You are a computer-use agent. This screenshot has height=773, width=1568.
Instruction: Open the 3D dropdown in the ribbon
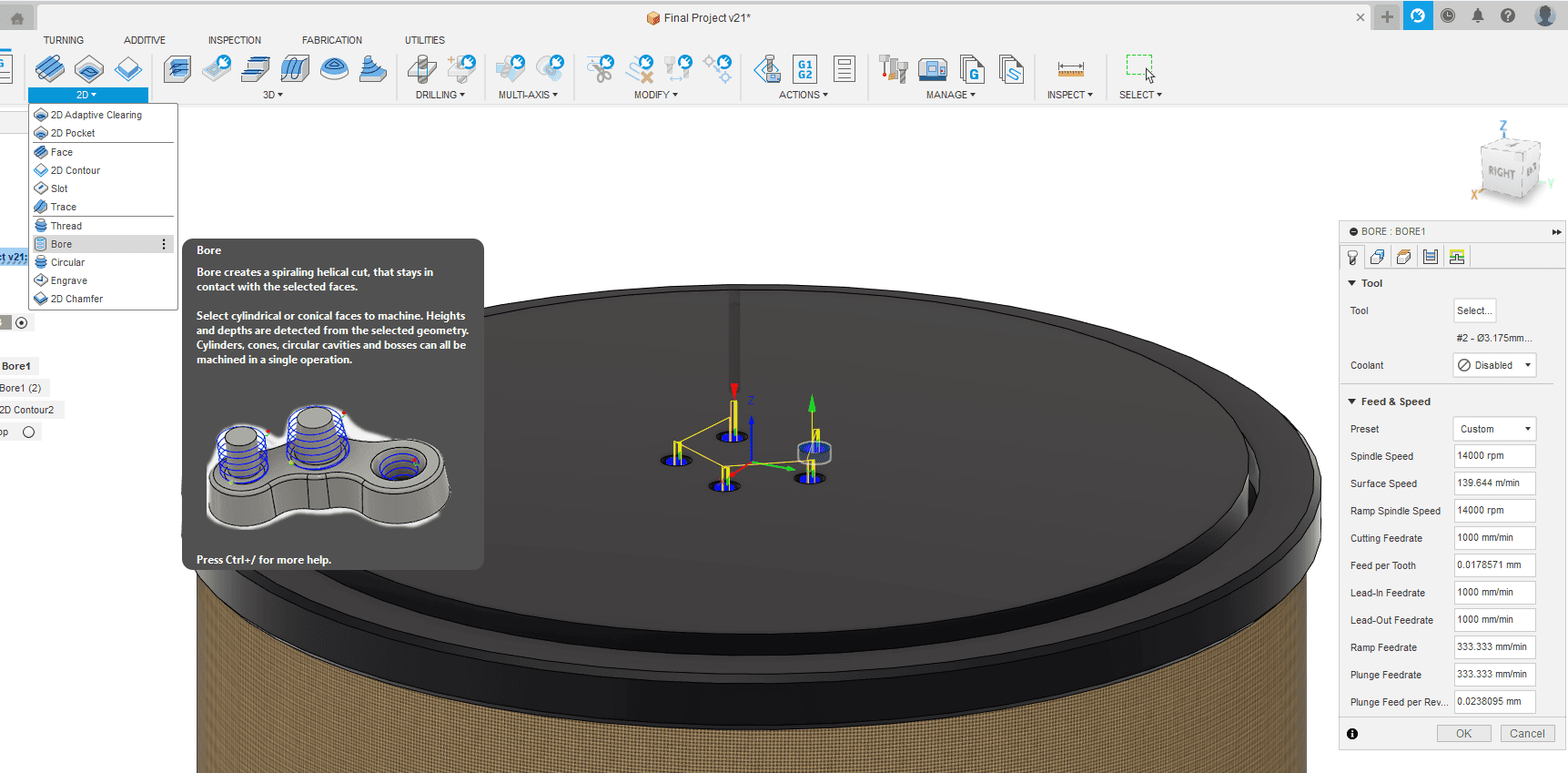[x=273, y=95]
